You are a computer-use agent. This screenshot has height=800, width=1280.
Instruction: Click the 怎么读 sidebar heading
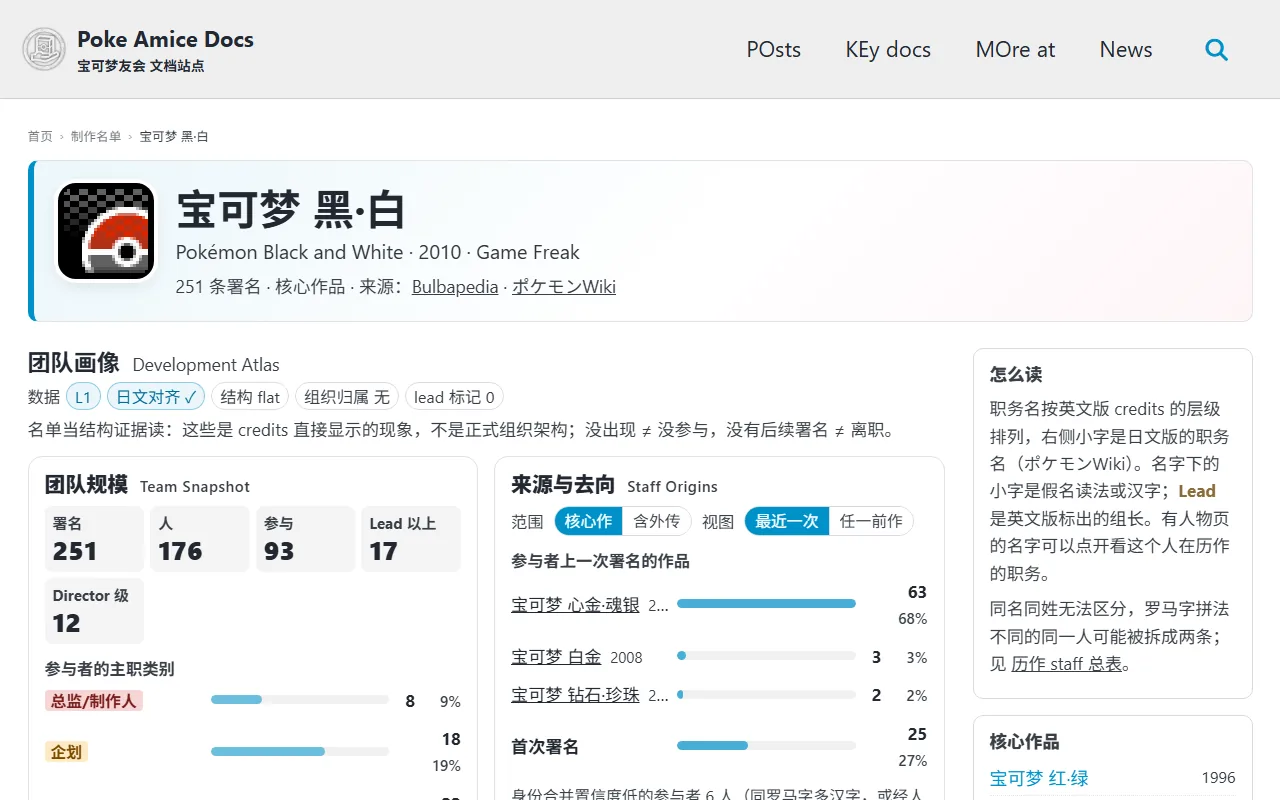1016,374
